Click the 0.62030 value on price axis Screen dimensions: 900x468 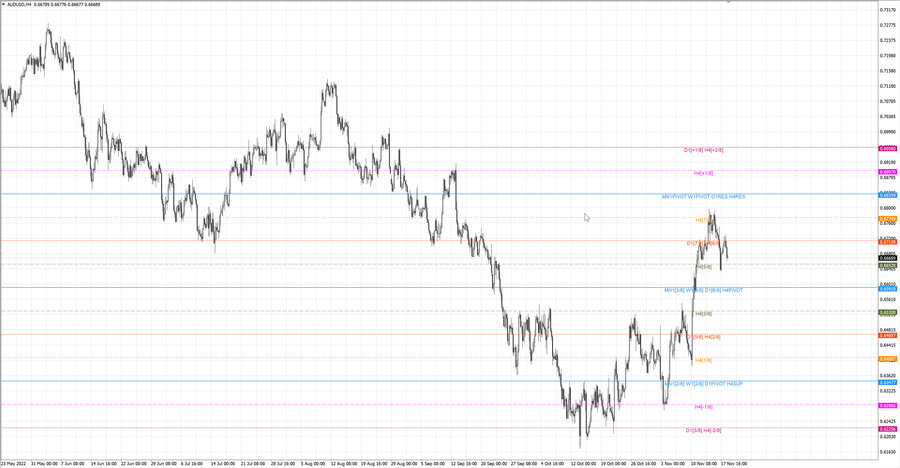point(887,436)
